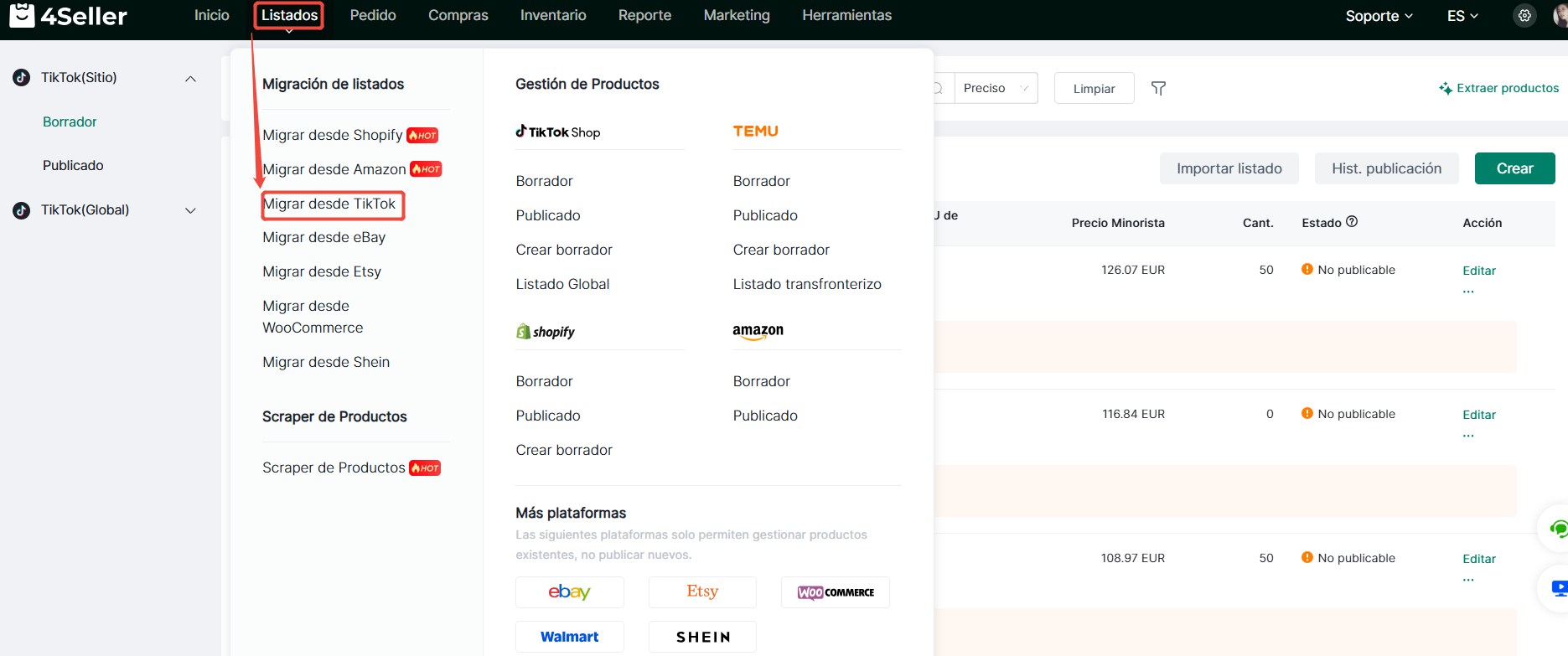Viewport: 1568px width, 656px height.
Task: Open the Inventario top menu
Action: click(x=553, y=15)
